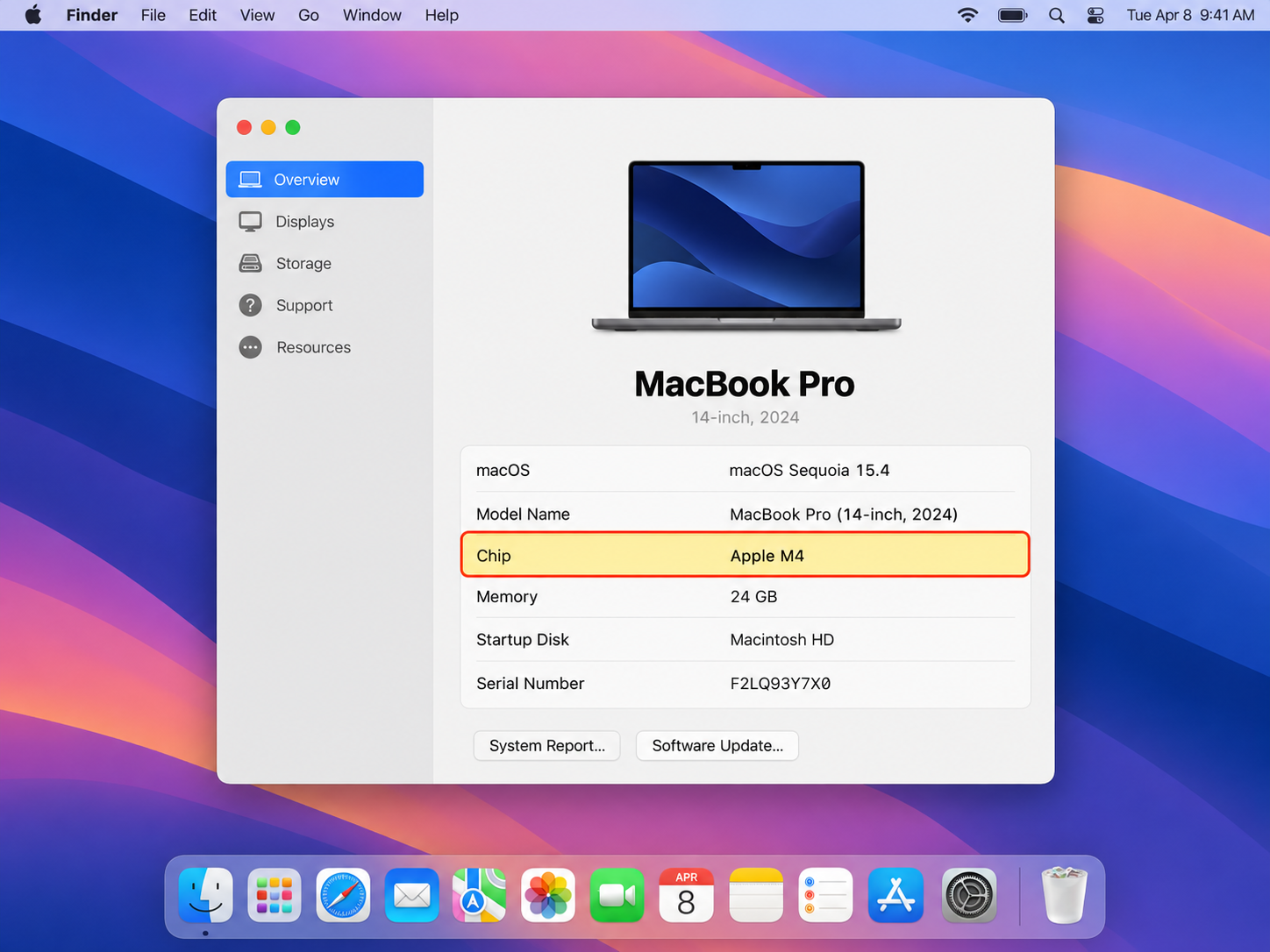Open Spotlight search magnifier
1270x952 pixels.
tap(1057, 15)
